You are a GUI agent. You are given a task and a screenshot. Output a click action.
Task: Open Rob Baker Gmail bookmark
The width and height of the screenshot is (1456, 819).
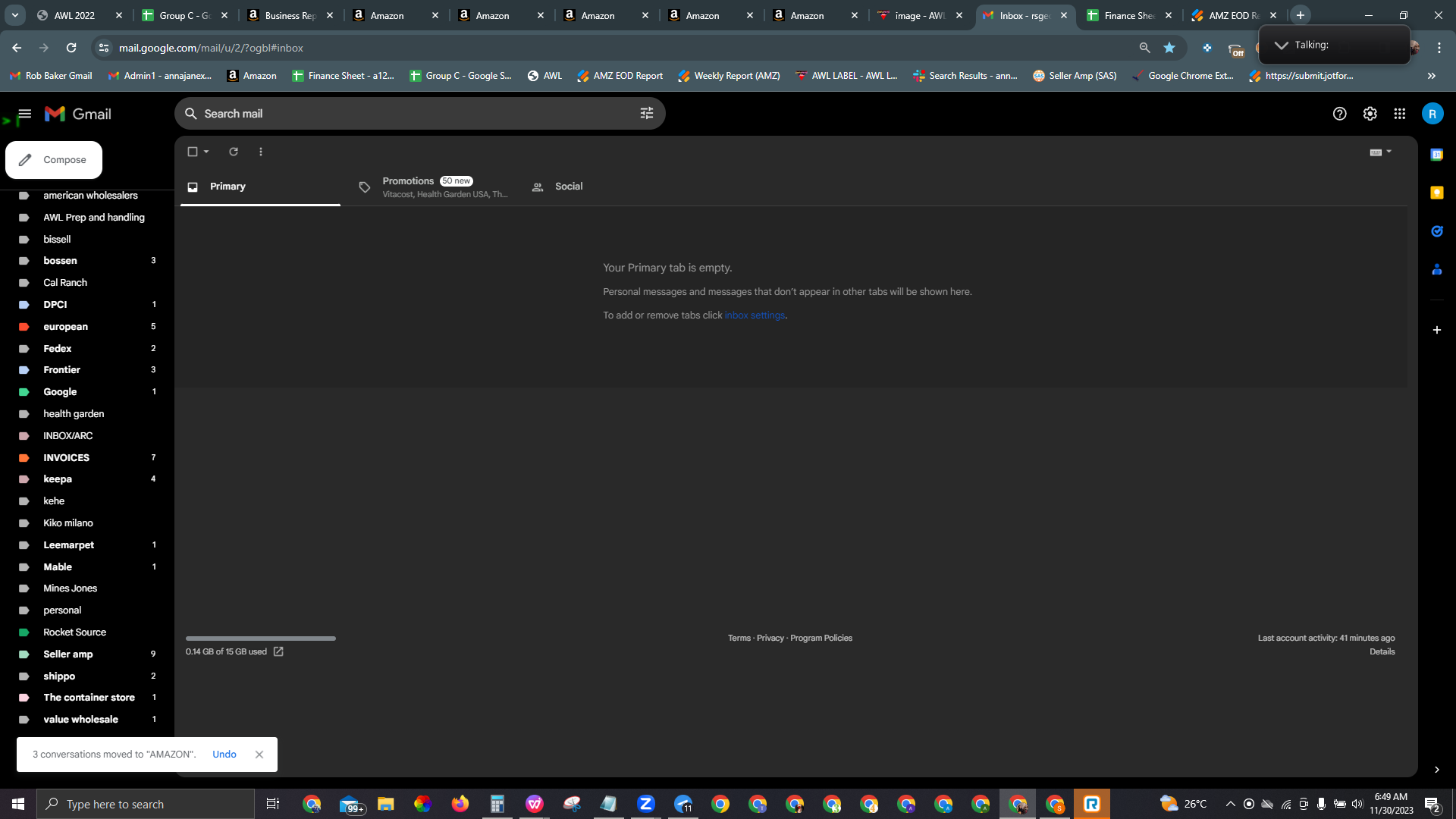51,76
